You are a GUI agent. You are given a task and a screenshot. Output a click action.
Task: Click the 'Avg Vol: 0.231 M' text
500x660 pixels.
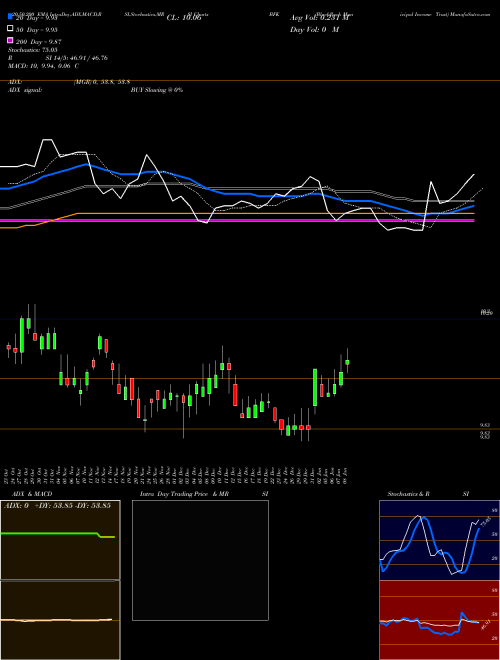click(x=319, y=18)
